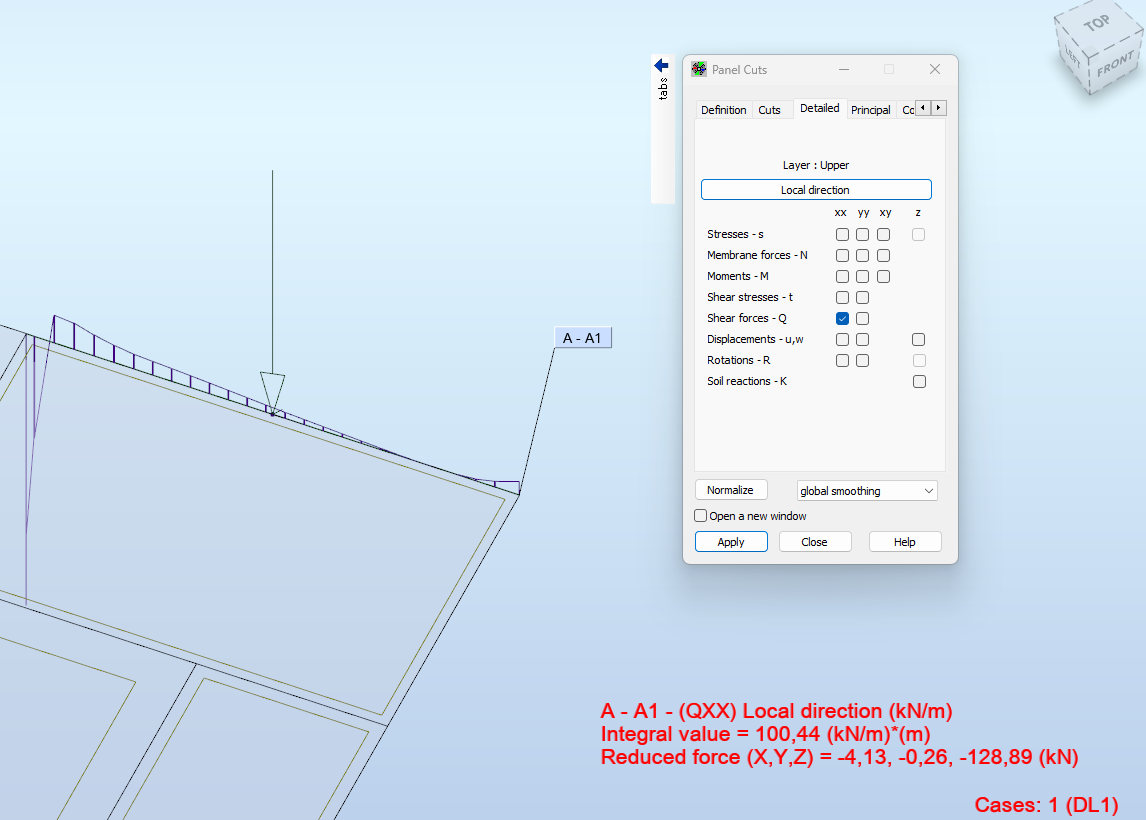
Task: Select the Principal tab
Action: coord(871,109)
